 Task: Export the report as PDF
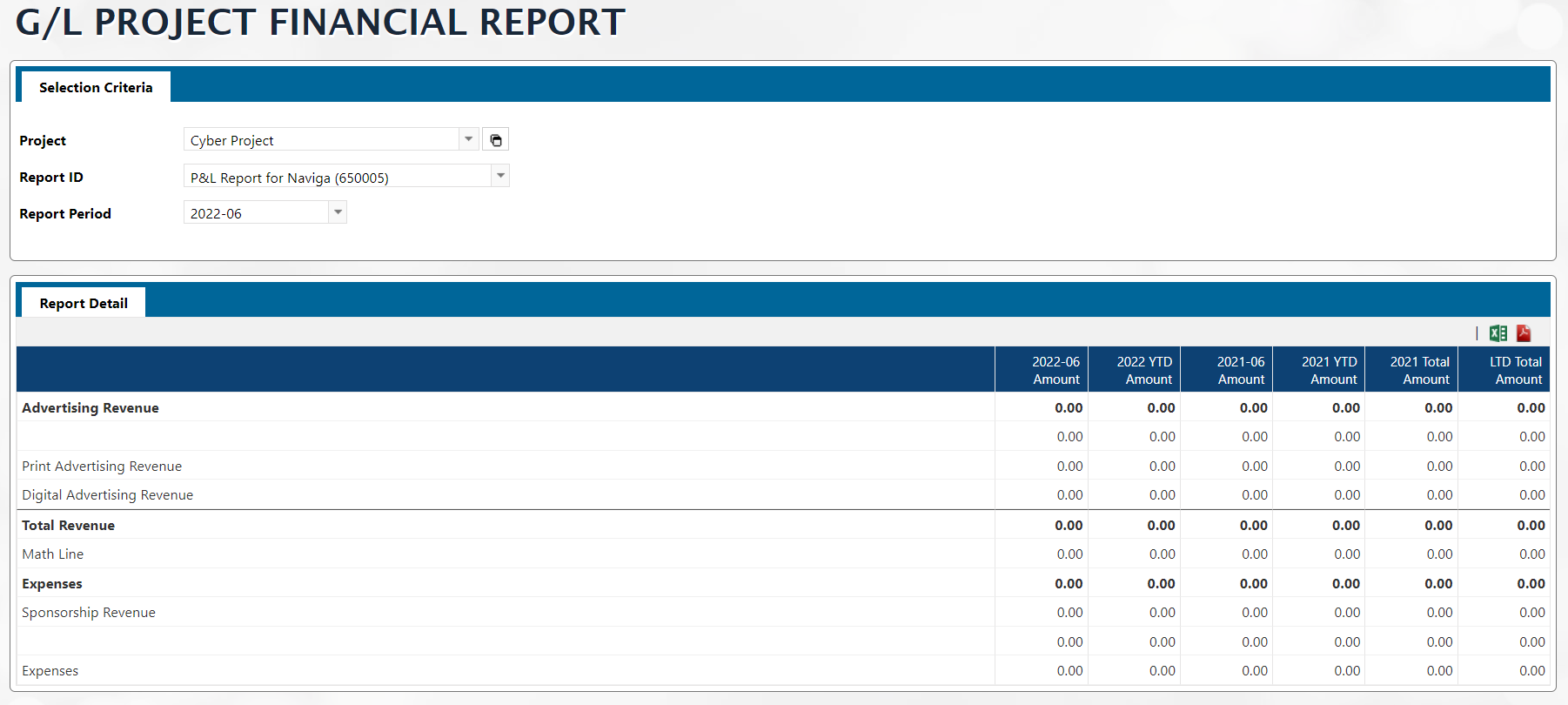1524,333
